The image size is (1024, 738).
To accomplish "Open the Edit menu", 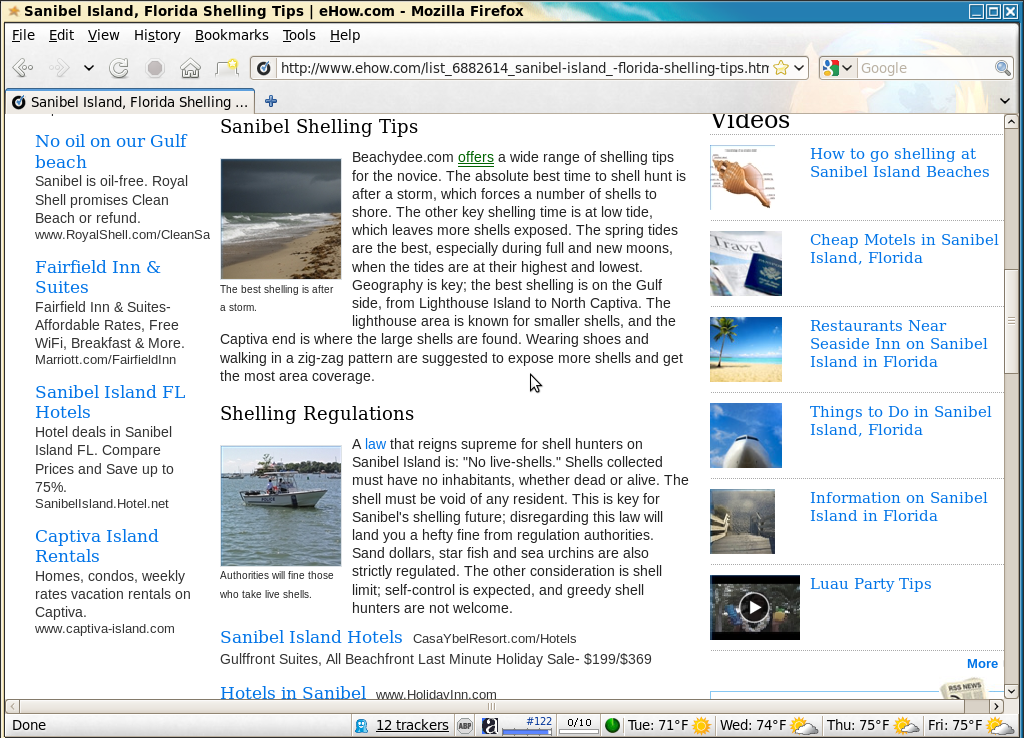I will click(61, 35).
